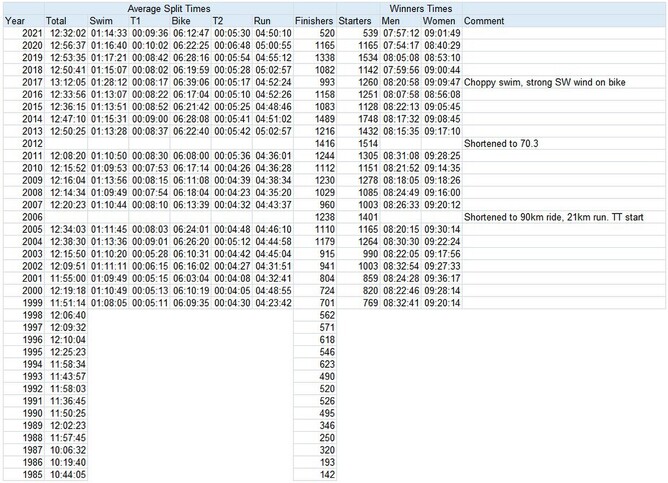The image size is (668, 483).
Task: Click the 'Finishers' column header
Action: pos(314,20)
